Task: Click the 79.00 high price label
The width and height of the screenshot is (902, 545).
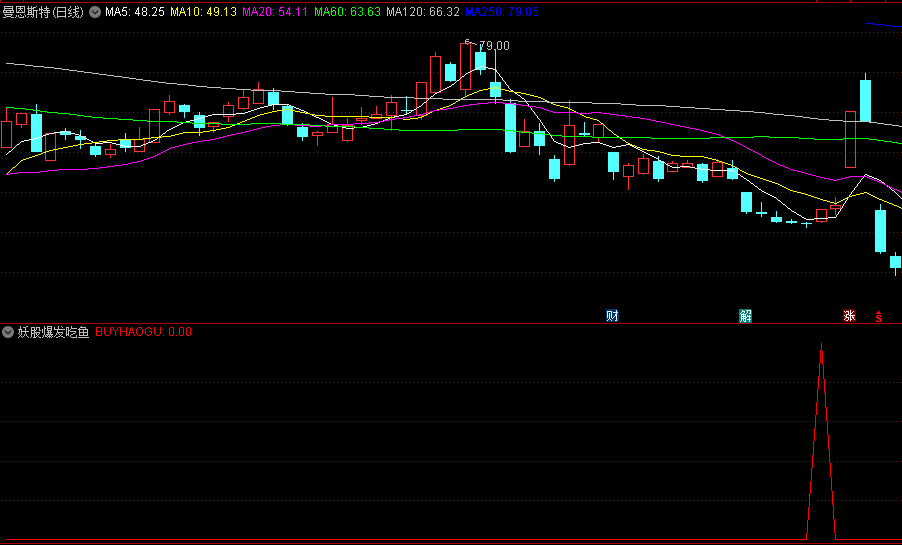Action: 493,45
